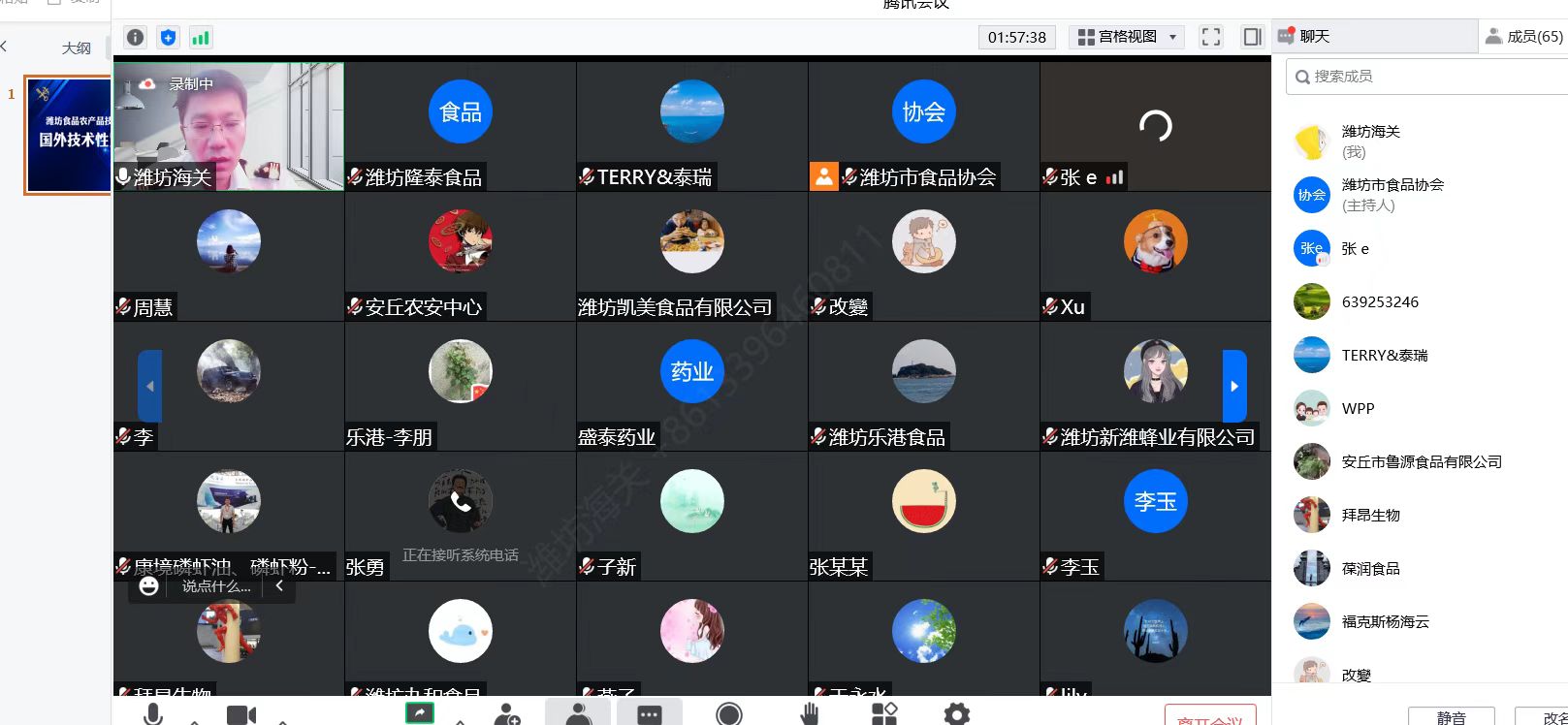The height and width of the screenshot is (725, 1568).
Task: Click the 说点什么... message input
Action: (216, 586)
